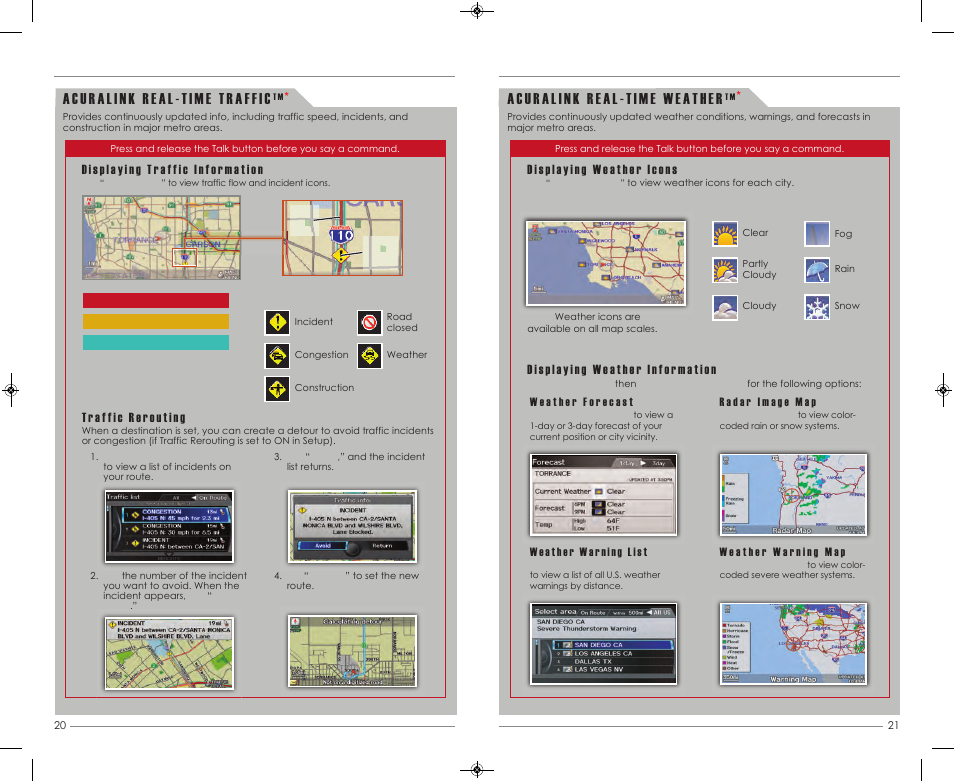954x781 pixels.
Task: Select incident row I-405 N between CA-2/SAN
Action: tap(176, 543)
